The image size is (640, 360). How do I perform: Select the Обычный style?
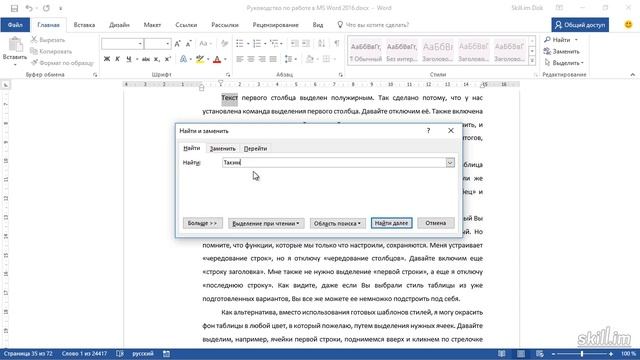(366, 52)
